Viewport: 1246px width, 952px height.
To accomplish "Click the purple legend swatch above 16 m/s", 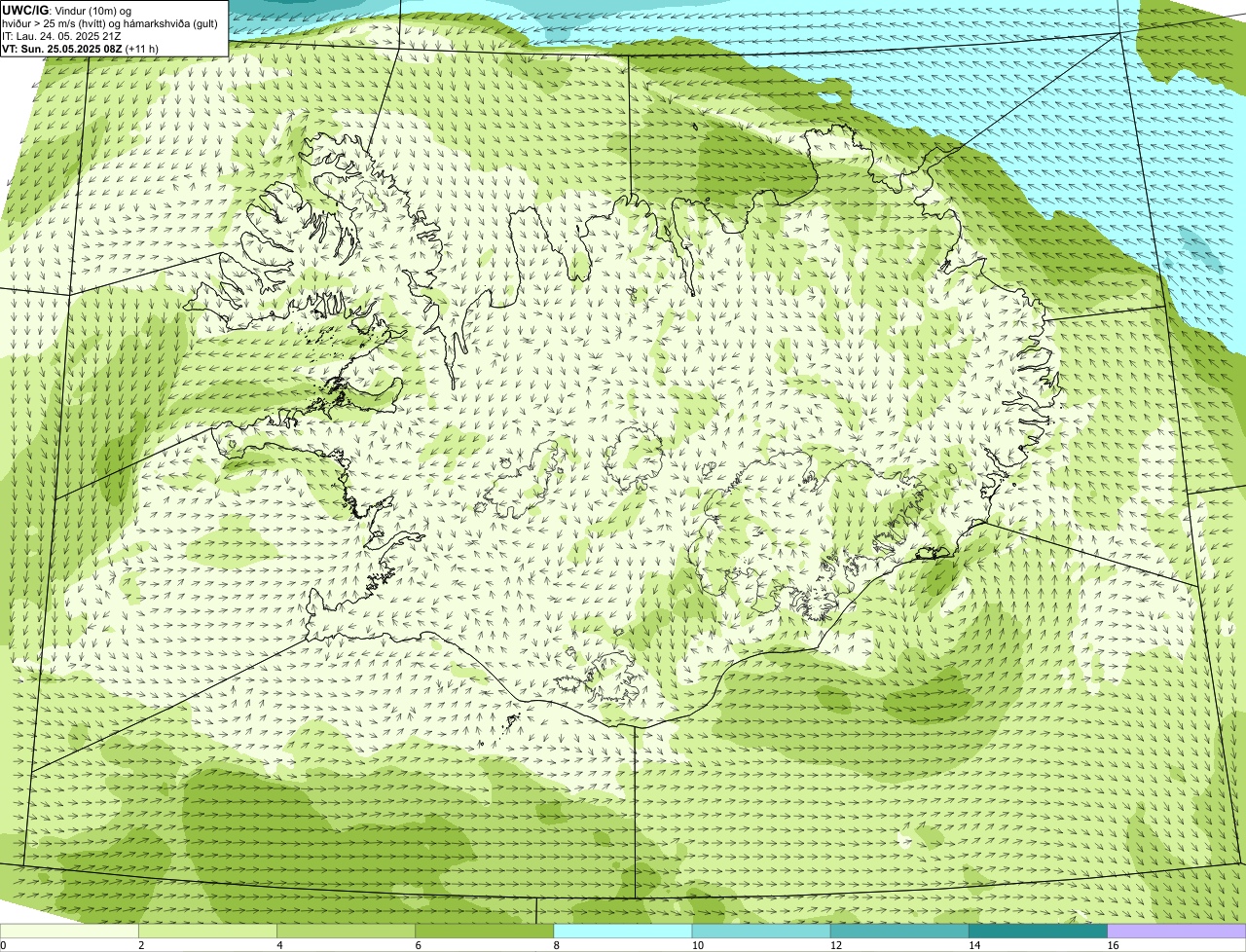I will pos(1177,931).
